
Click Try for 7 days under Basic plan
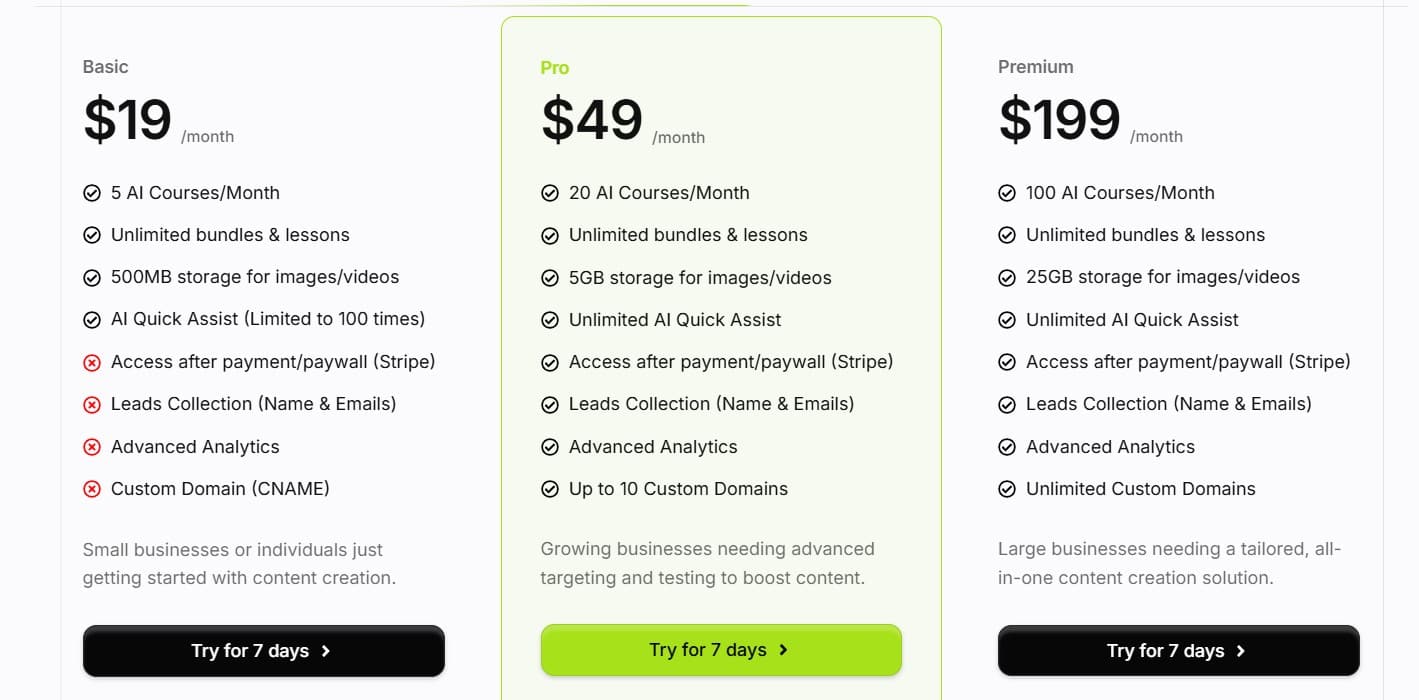pyautogui.click(x=263, y=651)
